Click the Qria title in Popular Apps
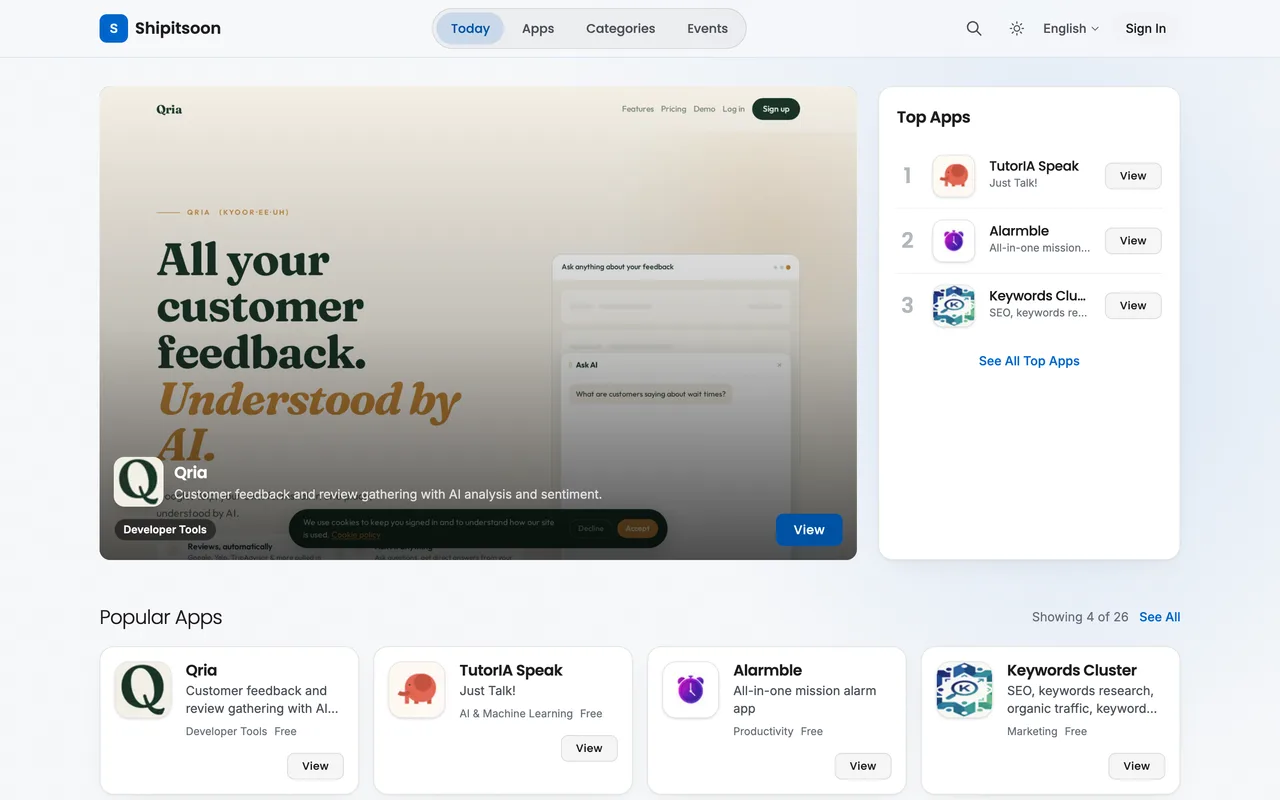Viewport: 1280px width, 800px height. [201, 670]
